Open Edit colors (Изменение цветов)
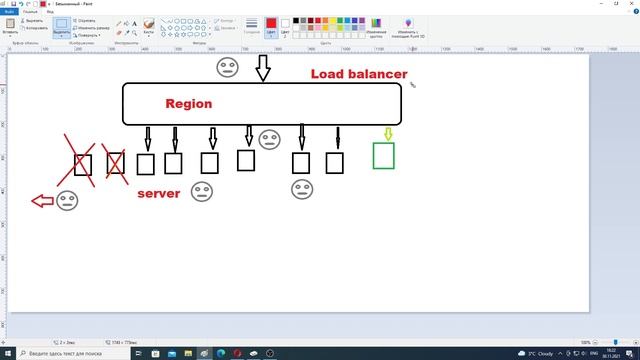Viewport: 640px width, 360px height. (376, 28)
